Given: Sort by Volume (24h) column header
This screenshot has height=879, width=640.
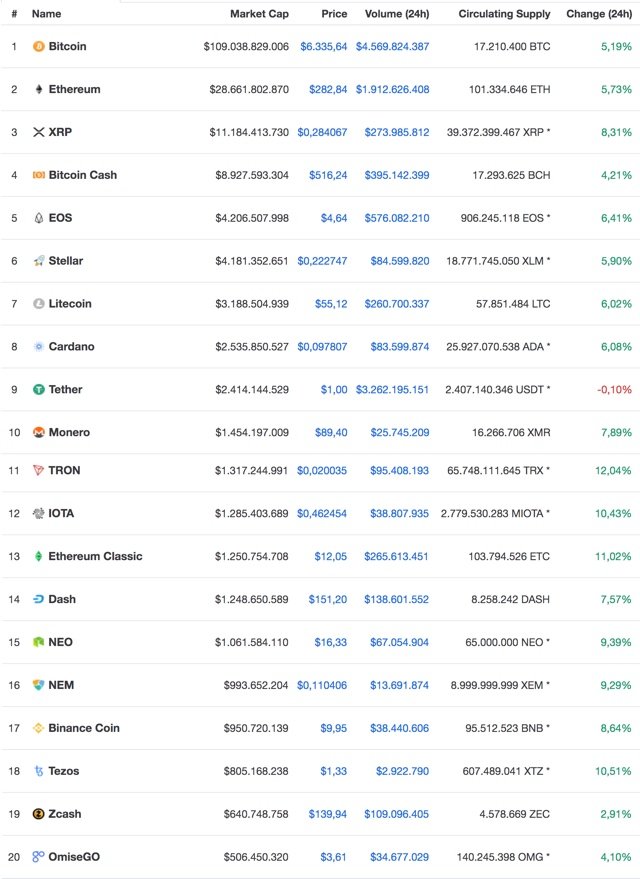Looking at the screenshot, I should (x=397, y=14).
